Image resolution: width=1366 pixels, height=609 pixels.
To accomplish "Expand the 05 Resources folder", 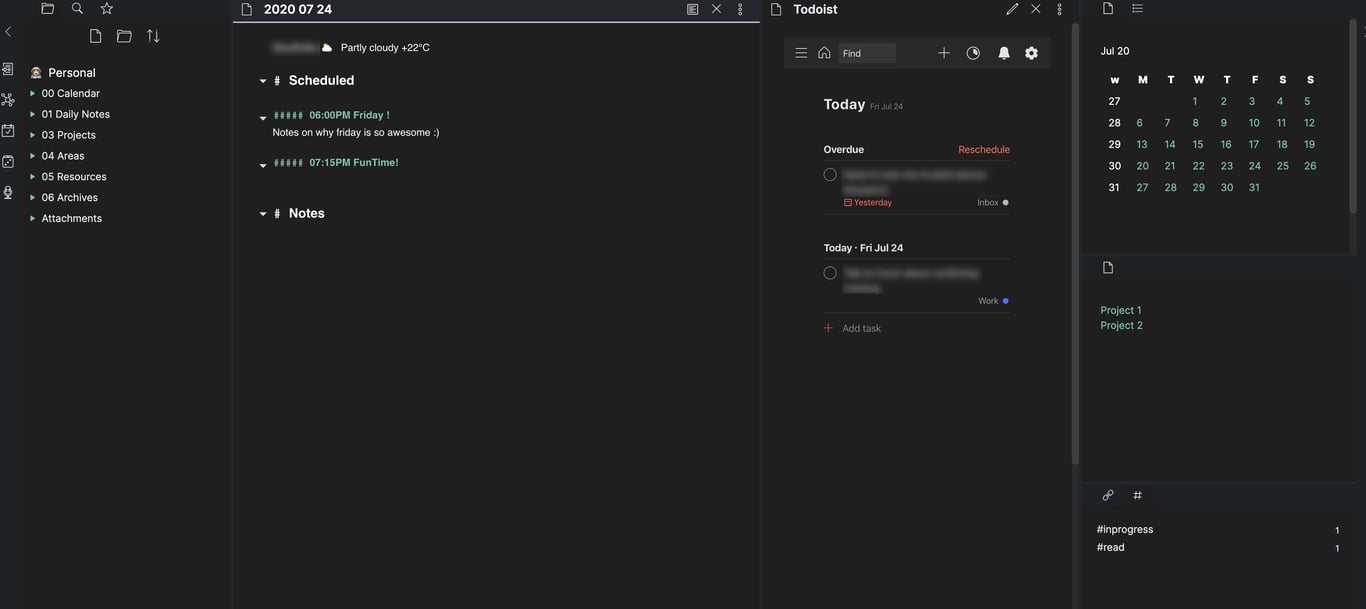I will [x=33, y=177].
